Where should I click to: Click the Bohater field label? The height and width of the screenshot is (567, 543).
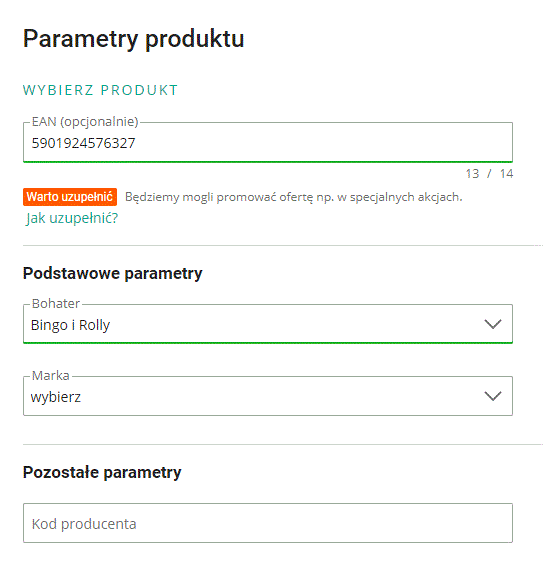[56, 304]
